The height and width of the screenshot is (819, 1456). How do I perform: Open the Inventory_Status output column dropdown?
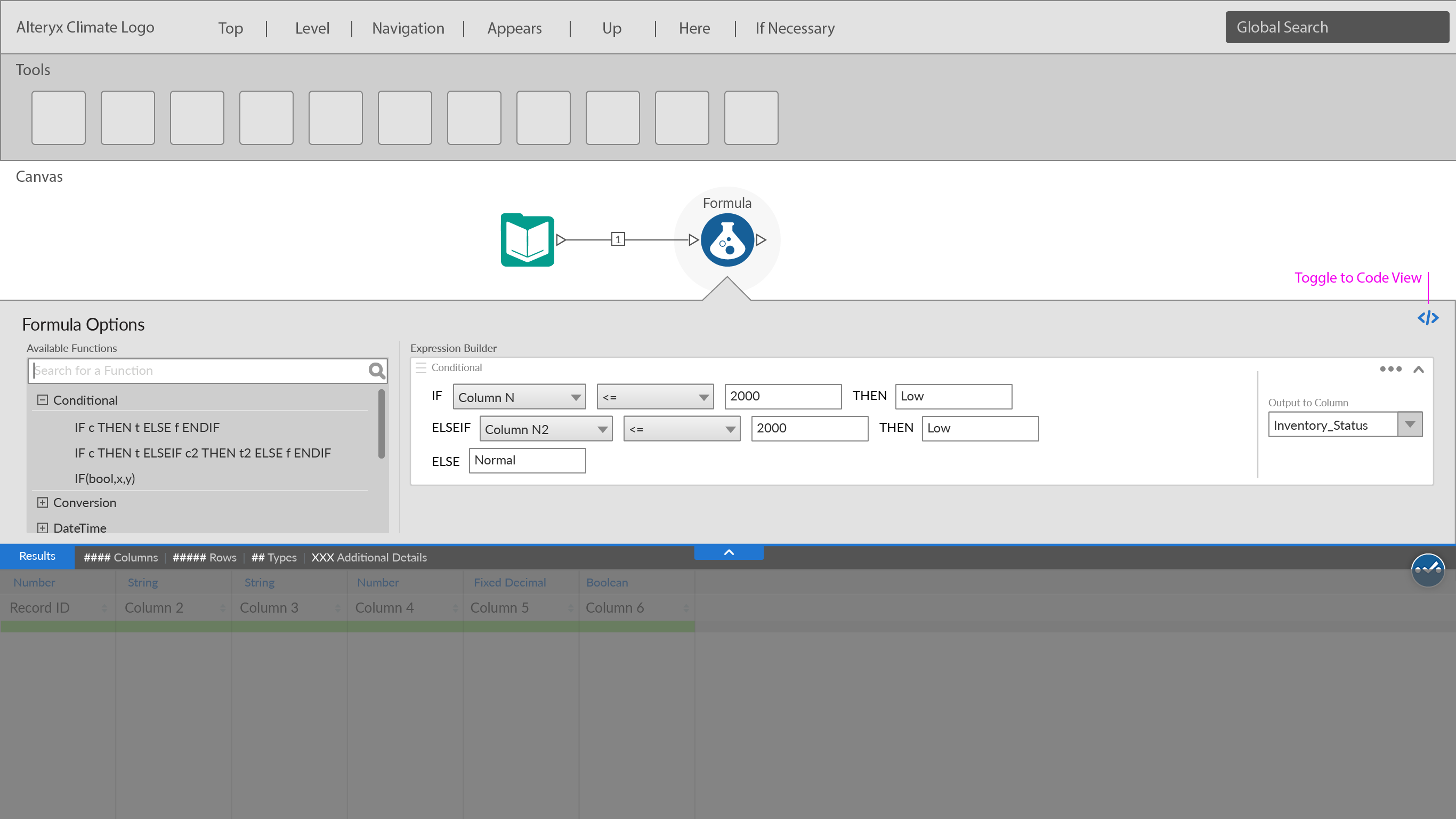[1410, 425]
